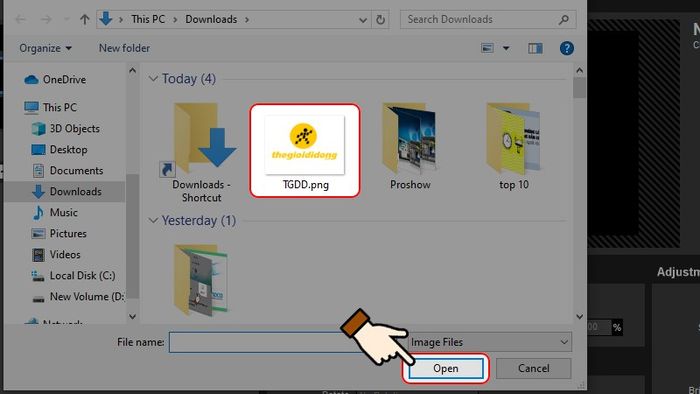Select the top 10 folder

pos(513,146)
